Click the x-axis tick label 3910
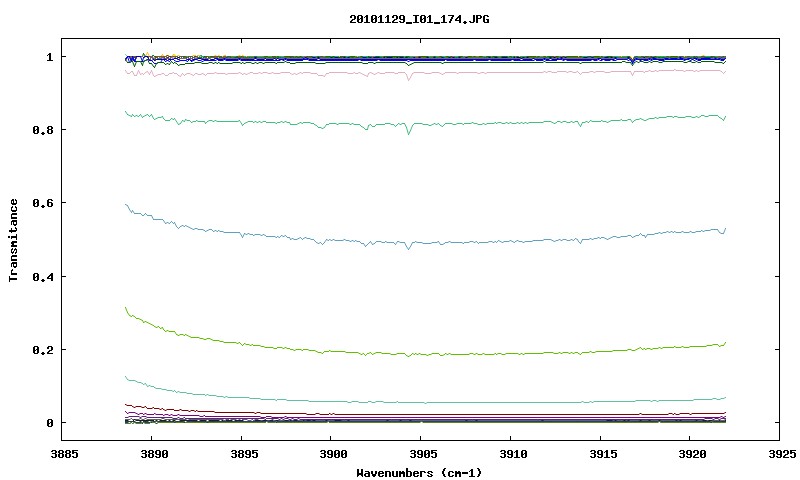The image size is (800, 480). [513, 454]
